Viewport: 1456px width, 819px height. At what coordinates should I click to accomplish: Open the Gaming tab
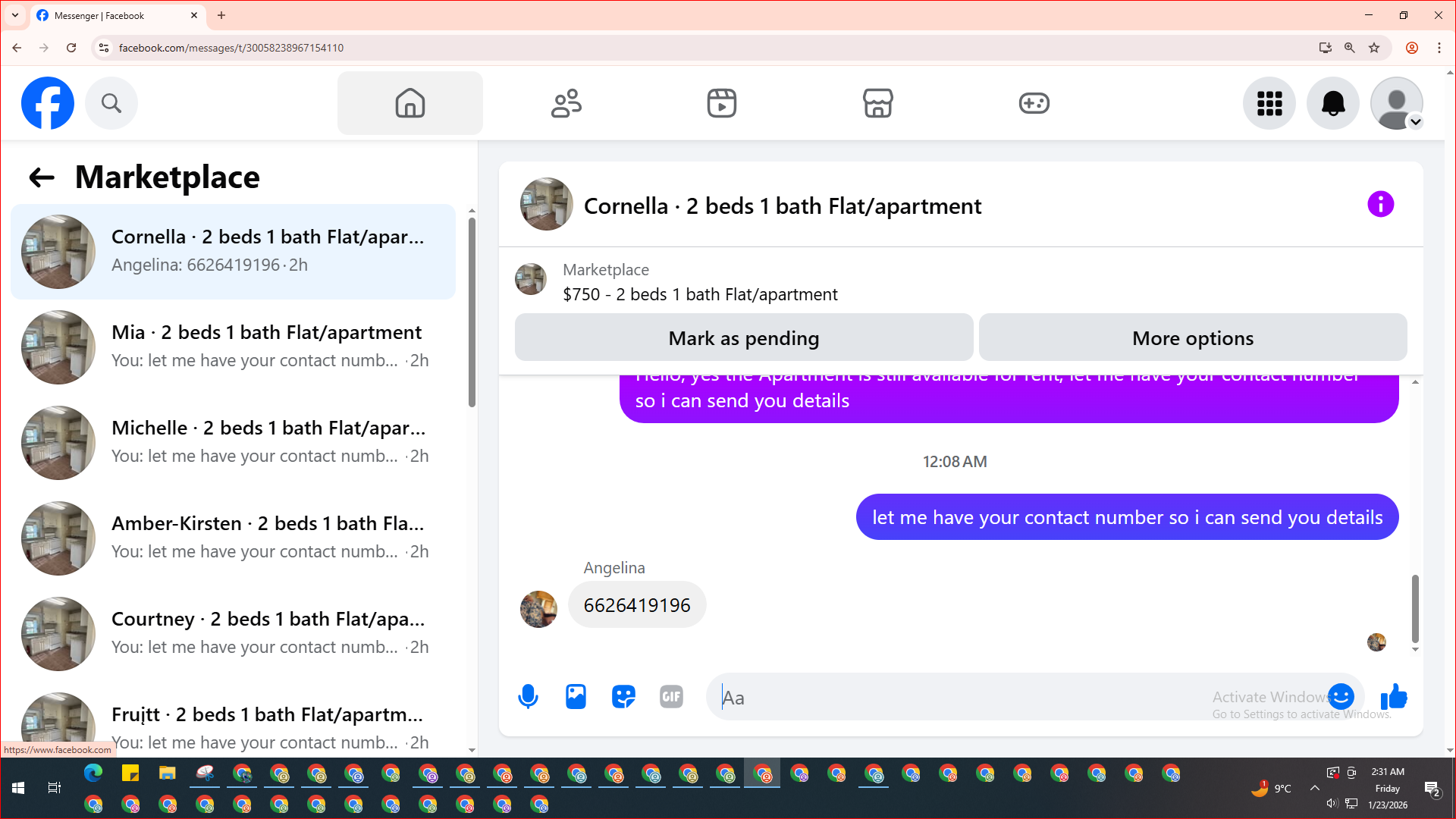(1034, 103)
